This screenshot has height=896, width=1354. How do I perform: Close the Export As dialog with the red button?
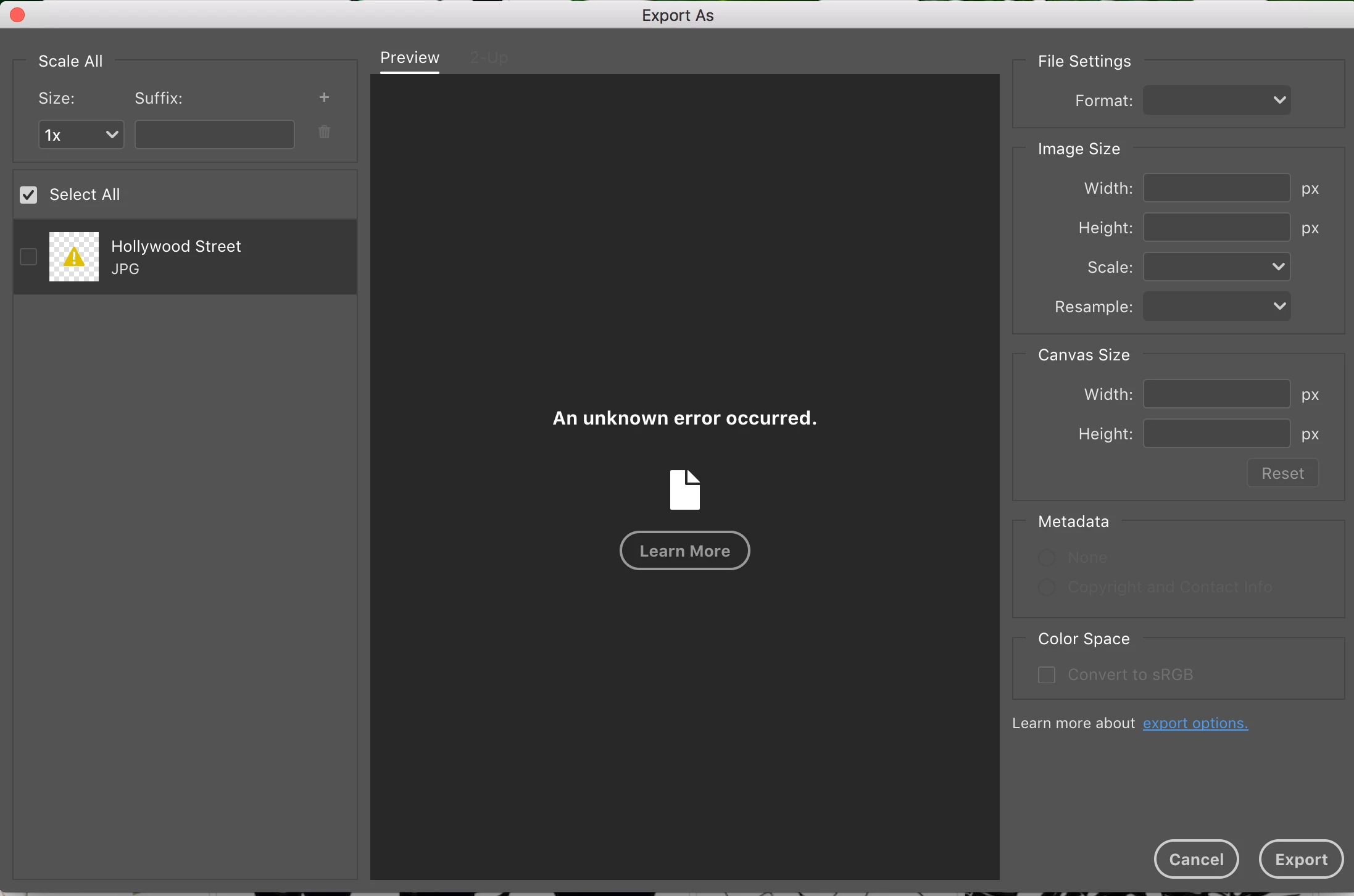pos(17,15)
